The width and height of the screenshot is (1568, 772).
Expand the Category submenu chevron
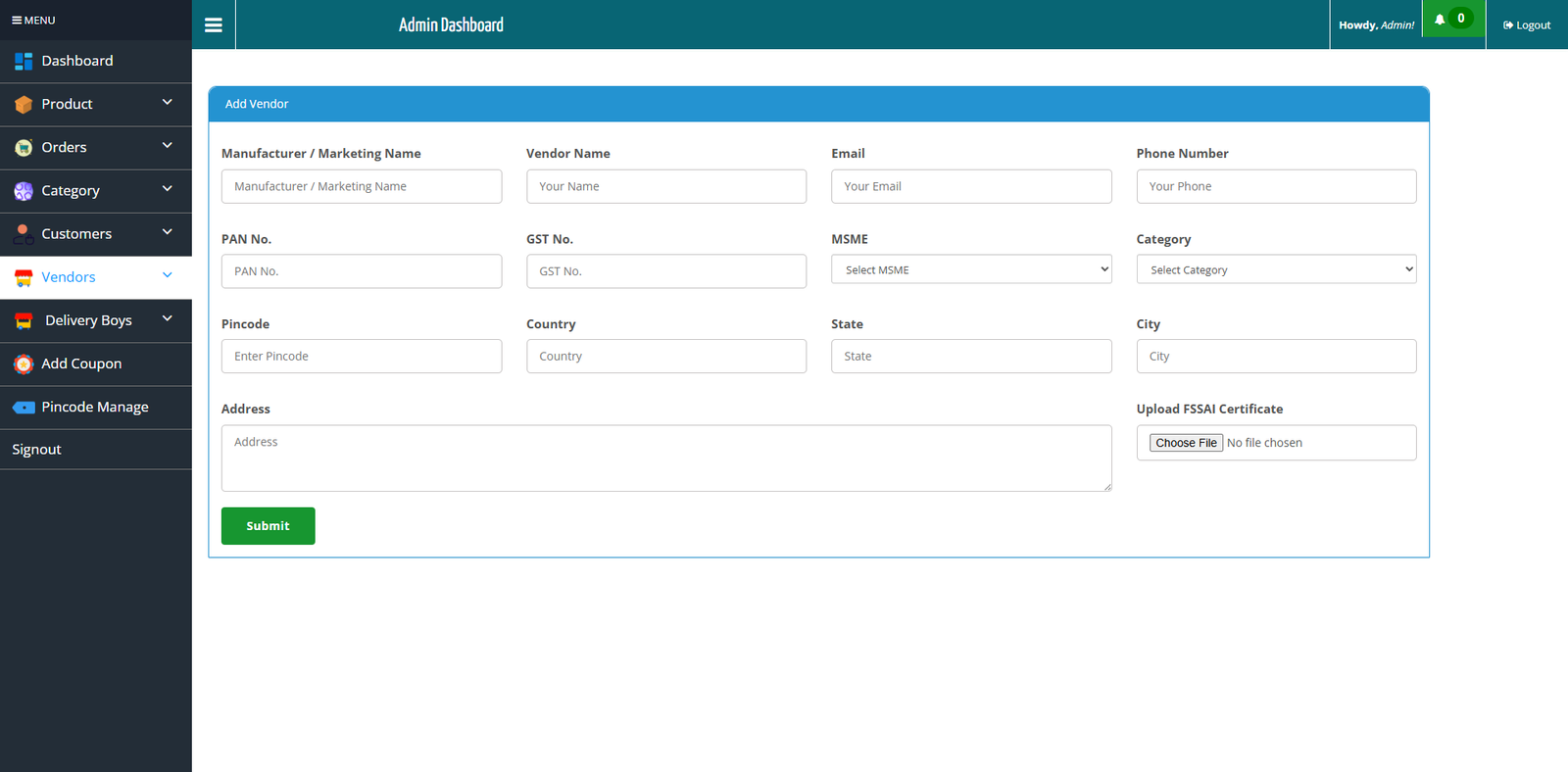point(167,188)
